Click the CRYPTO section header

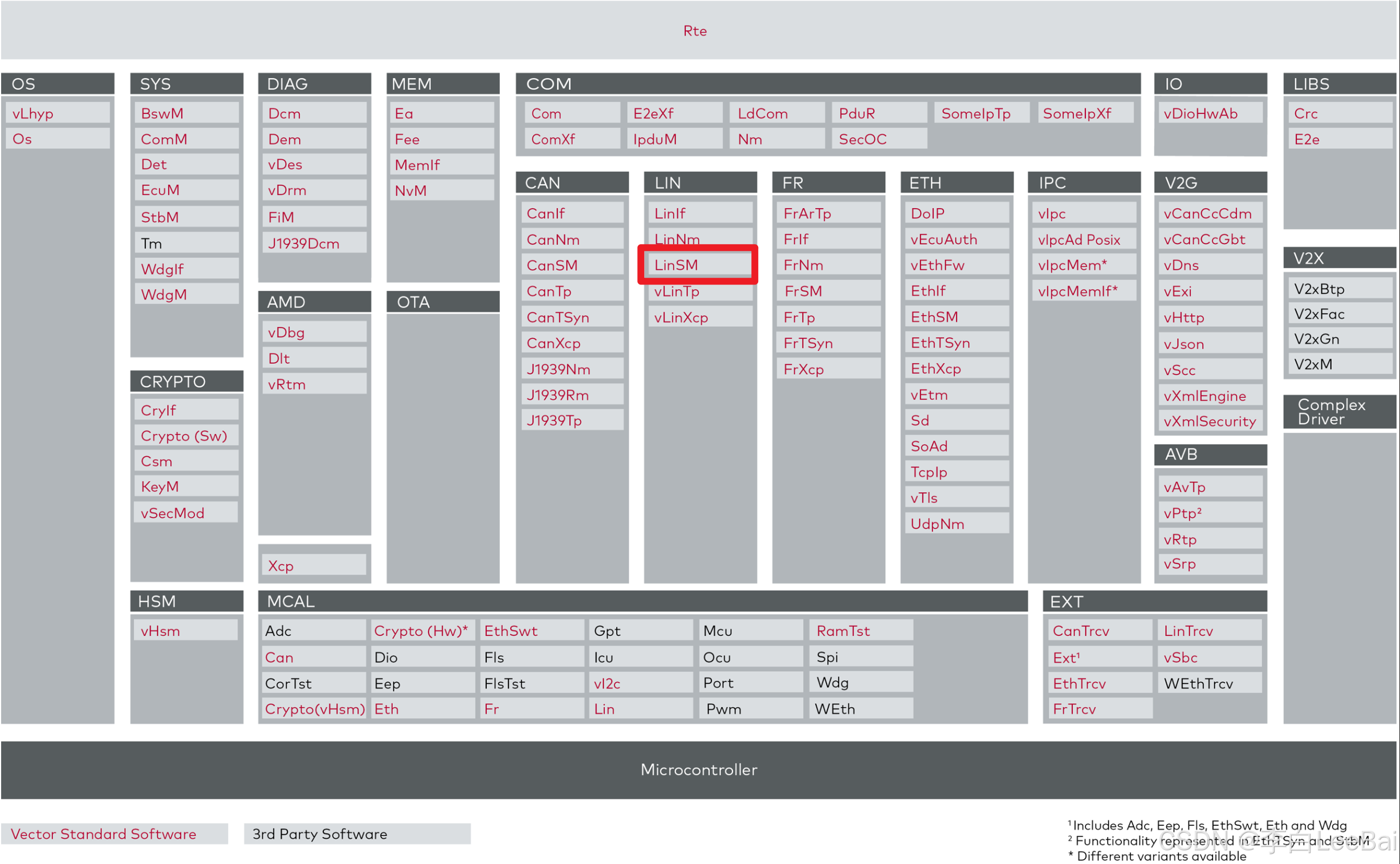[x=186, y=381]
